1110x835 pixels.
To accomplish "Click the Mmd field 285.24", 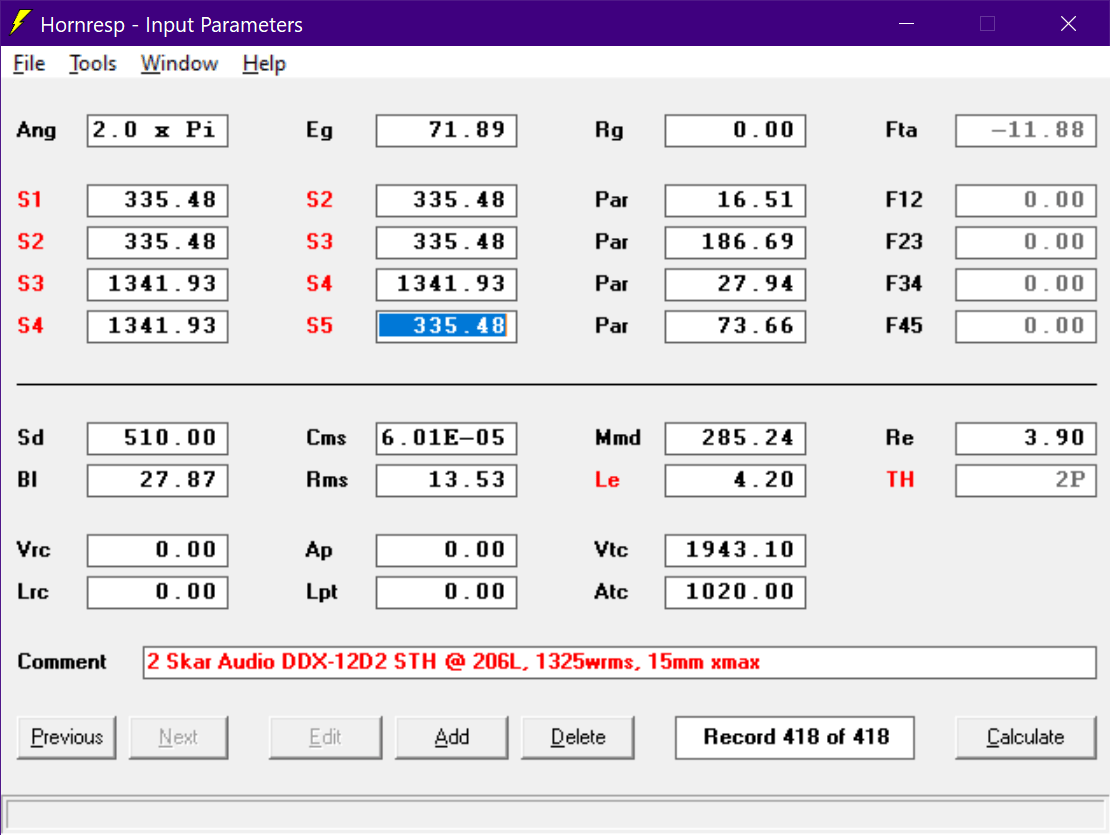I will point(735,438).
